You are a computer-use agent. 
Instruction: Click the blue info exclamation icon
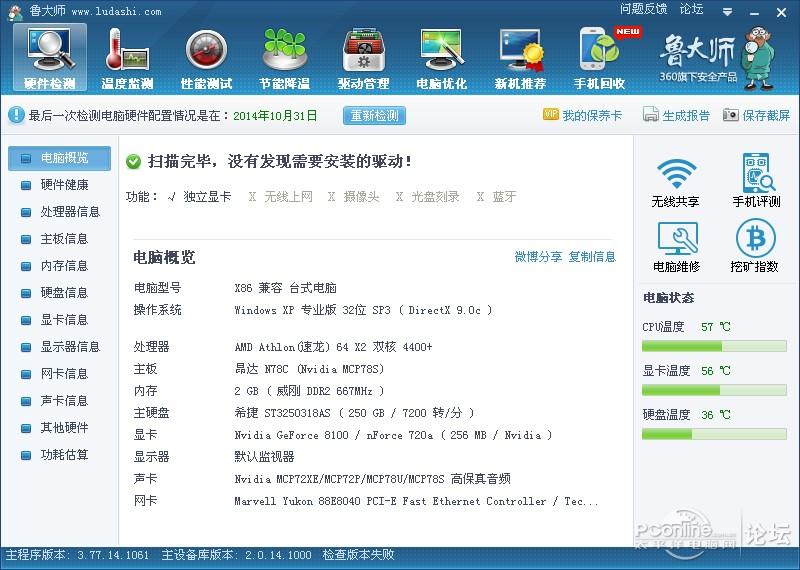point(16,115)
